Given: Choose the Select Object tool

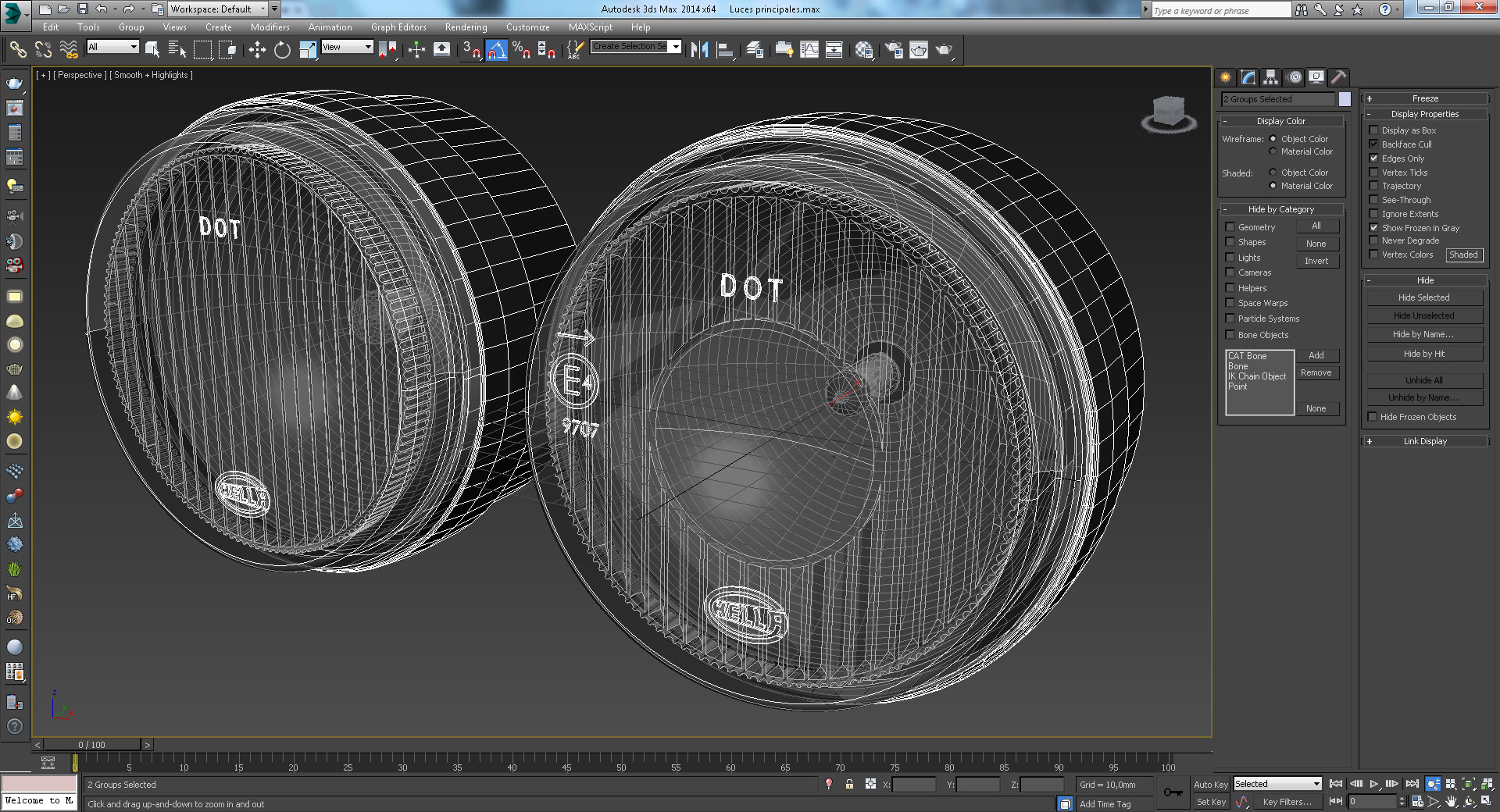Looking at the screenshot, I should 152,50.
